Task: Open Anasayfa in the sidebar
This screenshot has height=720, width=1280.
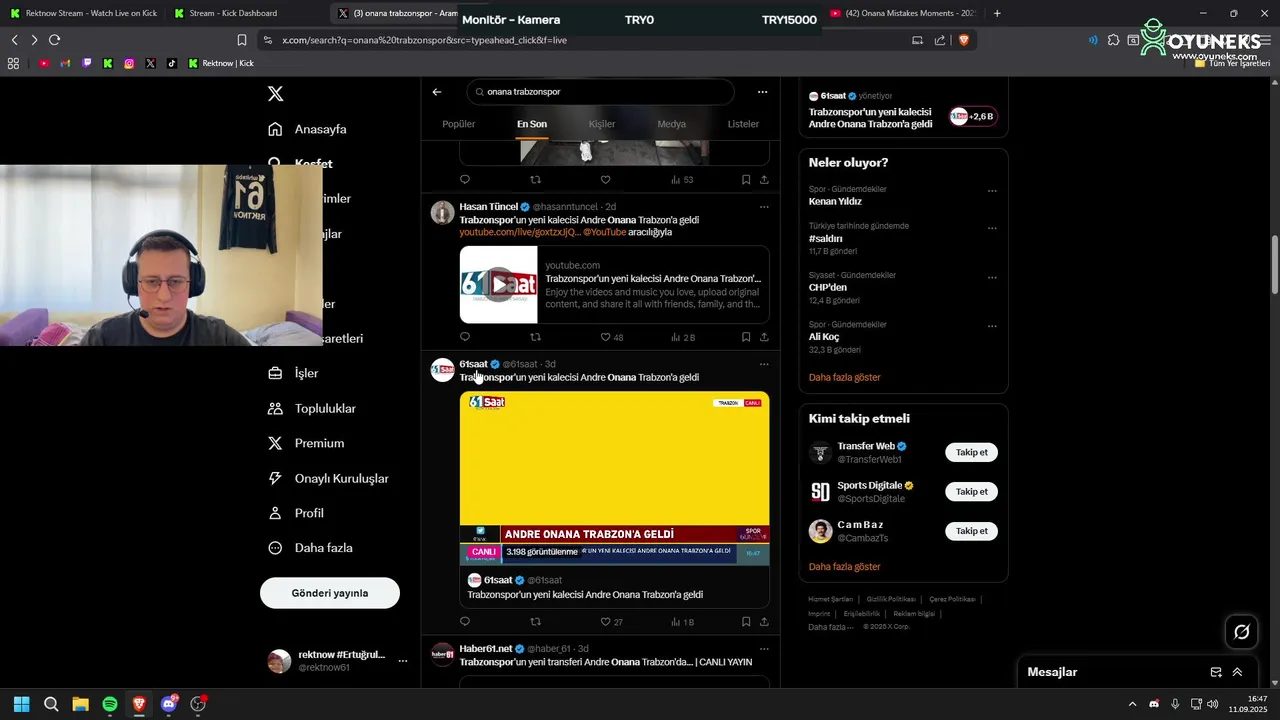Action: tap(307, 129)
